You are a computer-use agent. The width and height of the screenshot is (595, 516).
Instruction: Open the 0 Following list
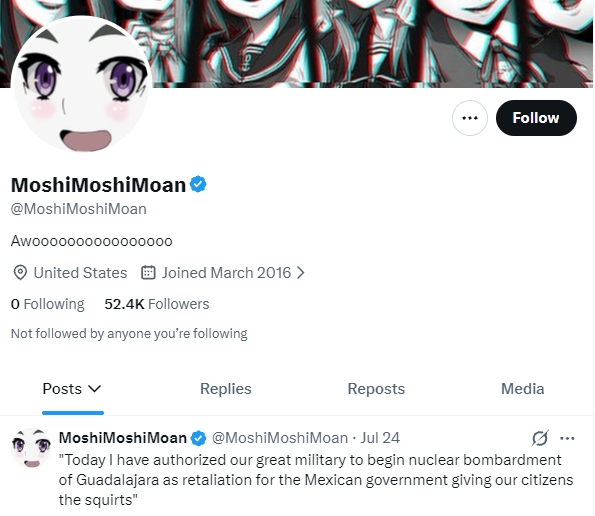pyautogui.click(x=48, y=304)
